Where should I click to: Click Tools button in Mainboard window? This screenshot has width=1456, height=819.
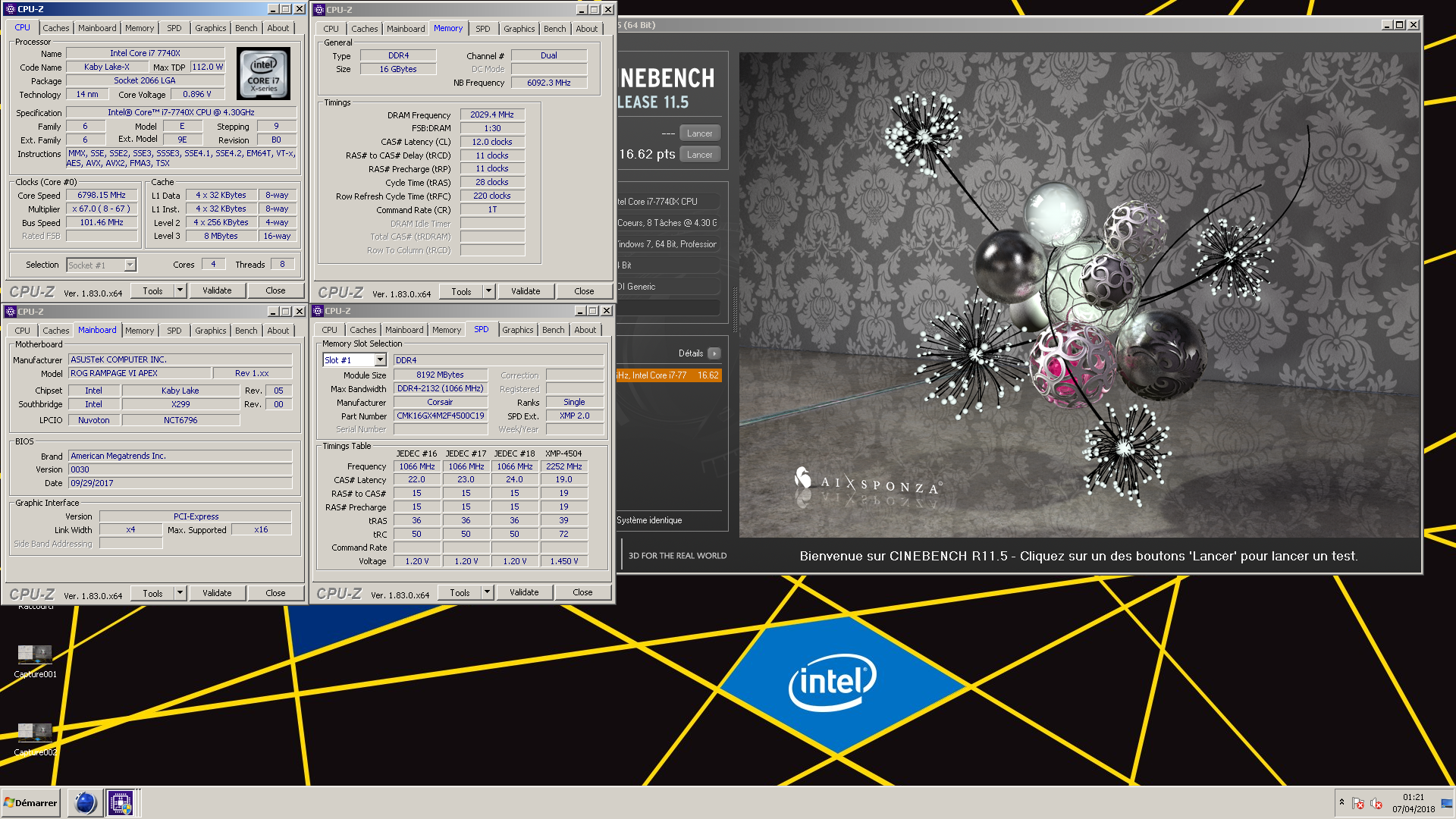click(152, 593)
